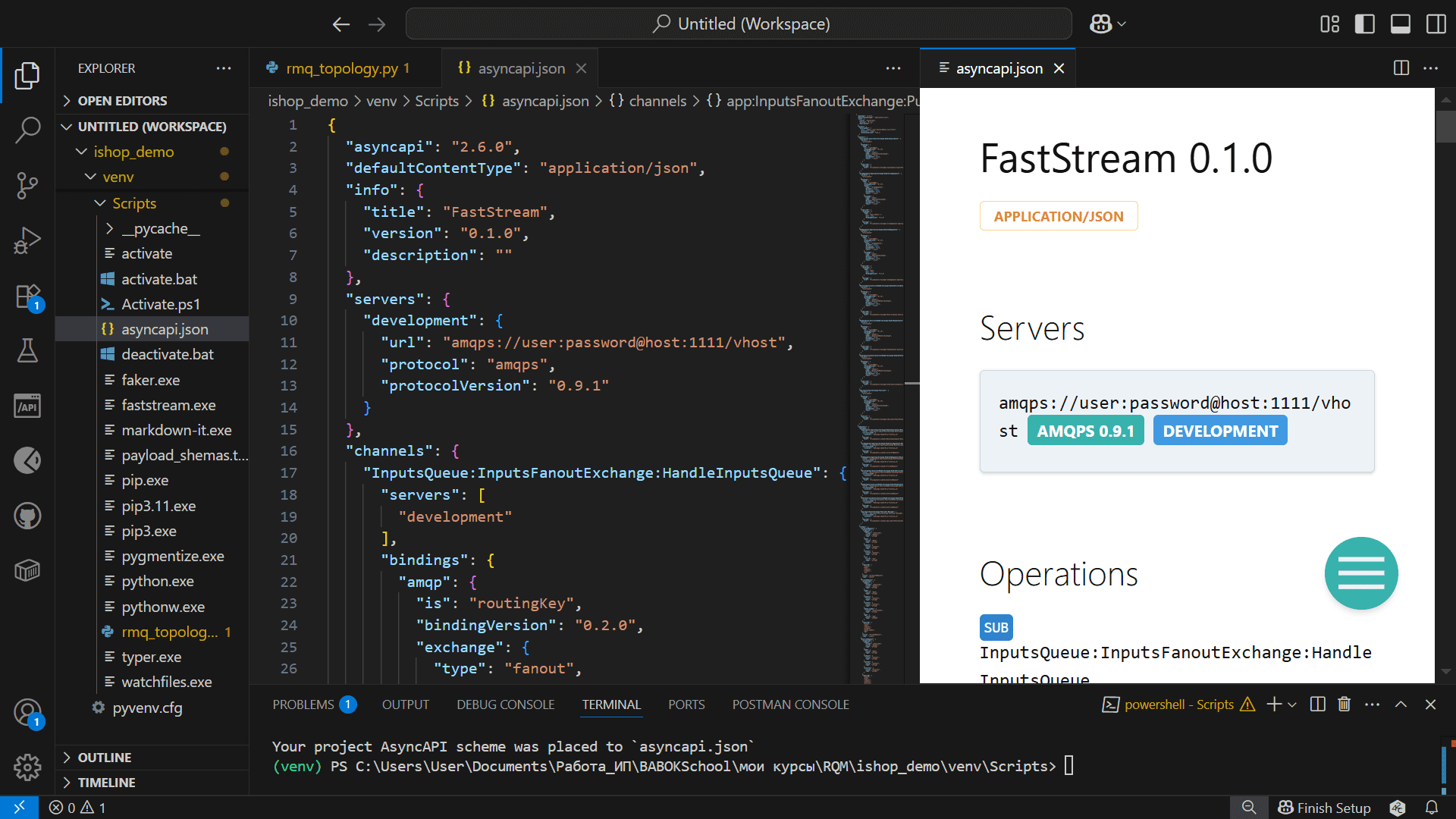
Task: Open Customize Layout control
Action: click(x=1329, y=24)
